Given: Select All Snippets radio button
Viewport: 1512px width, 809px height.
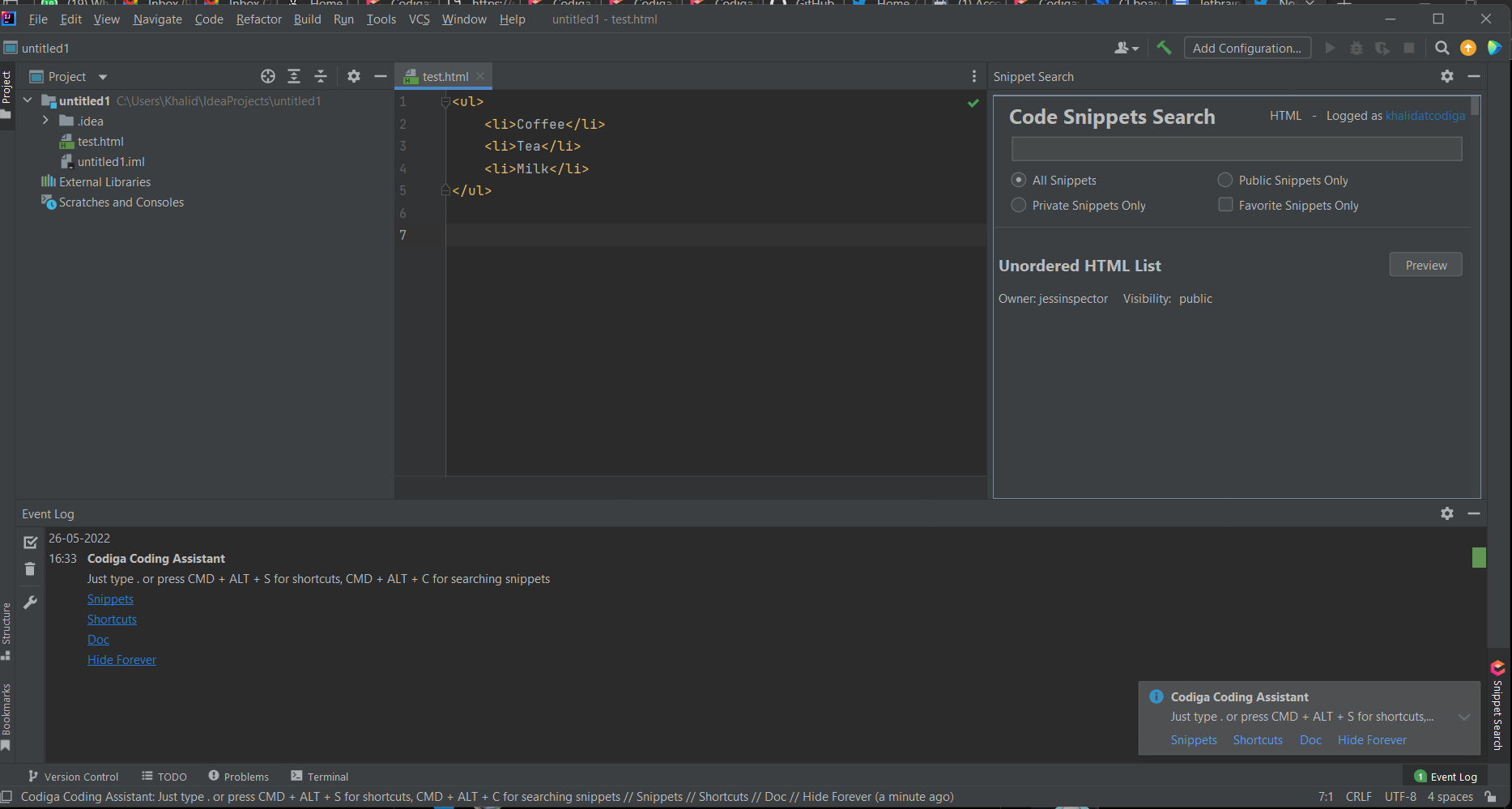Looking at the screenshot, I should 1019,180.
